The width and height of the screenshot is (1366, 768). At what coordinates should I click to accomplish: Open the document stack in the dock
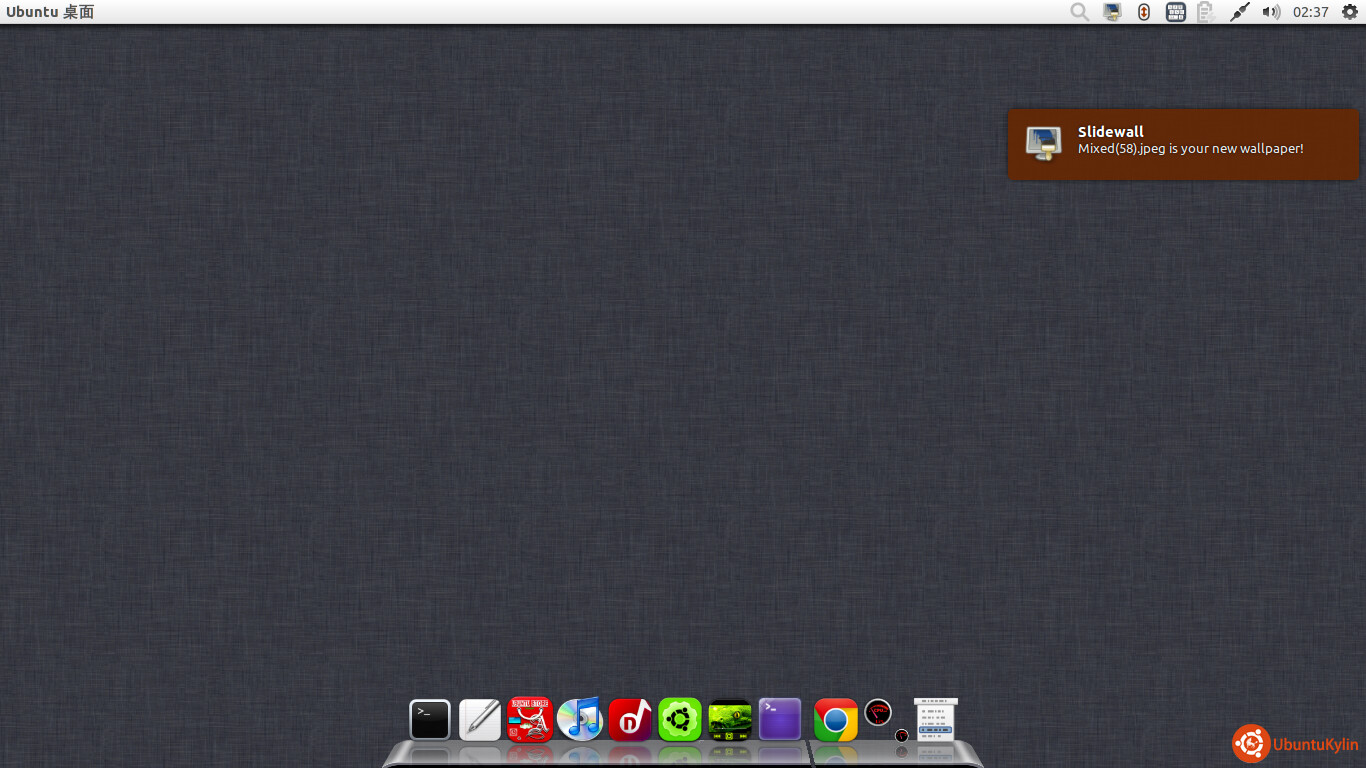pyautogui.click(x=936, y=719)
